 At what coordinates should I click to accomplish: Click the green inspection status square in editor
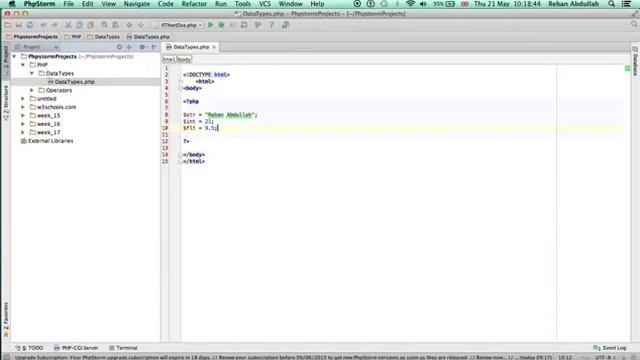[627, 69]
